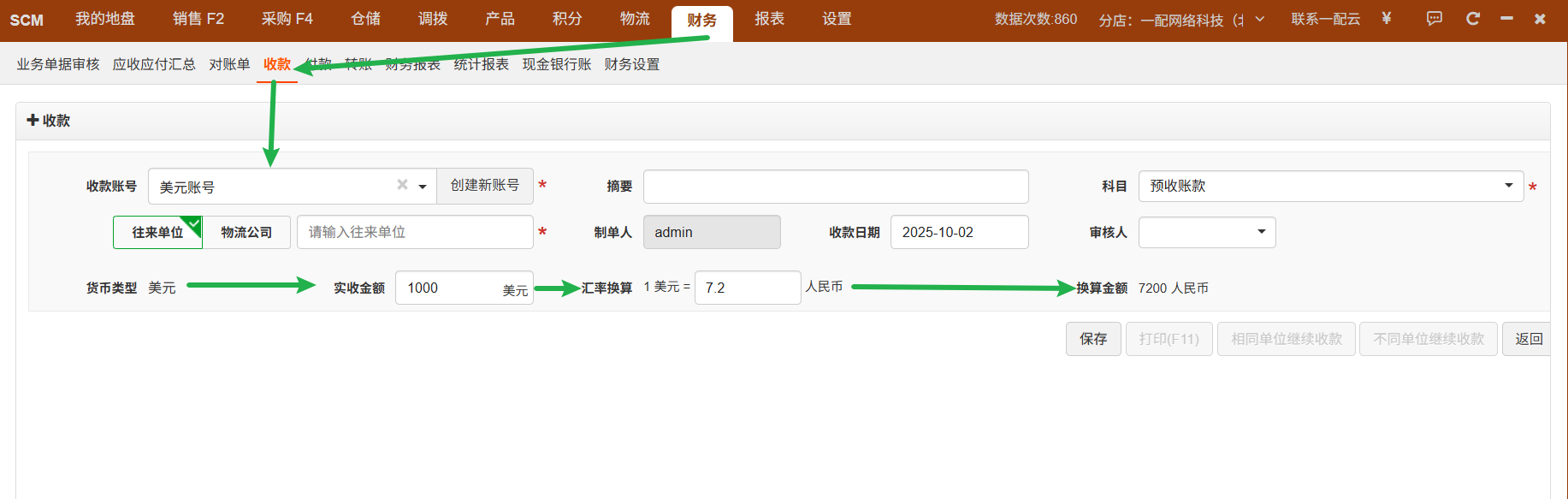The height and width of the screenshot is (499, 1568).
Task: Switch to the 现金银行账 sub-tab
Action: point(556,64)
